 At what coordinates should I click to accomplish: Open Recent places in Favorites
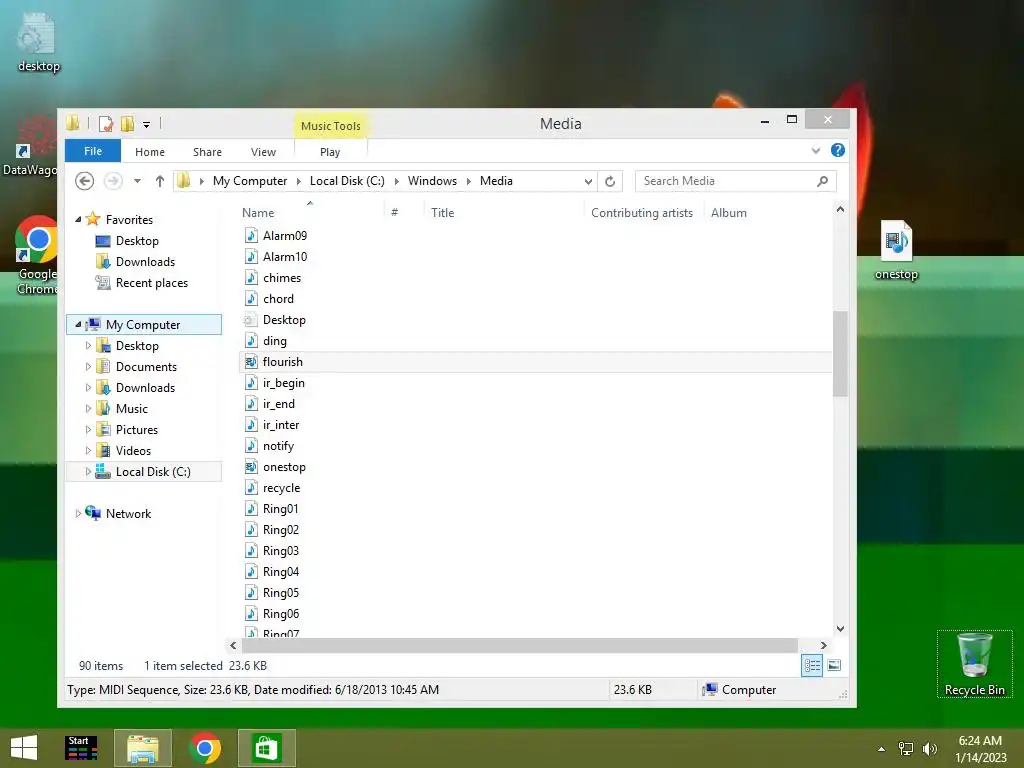152,283
